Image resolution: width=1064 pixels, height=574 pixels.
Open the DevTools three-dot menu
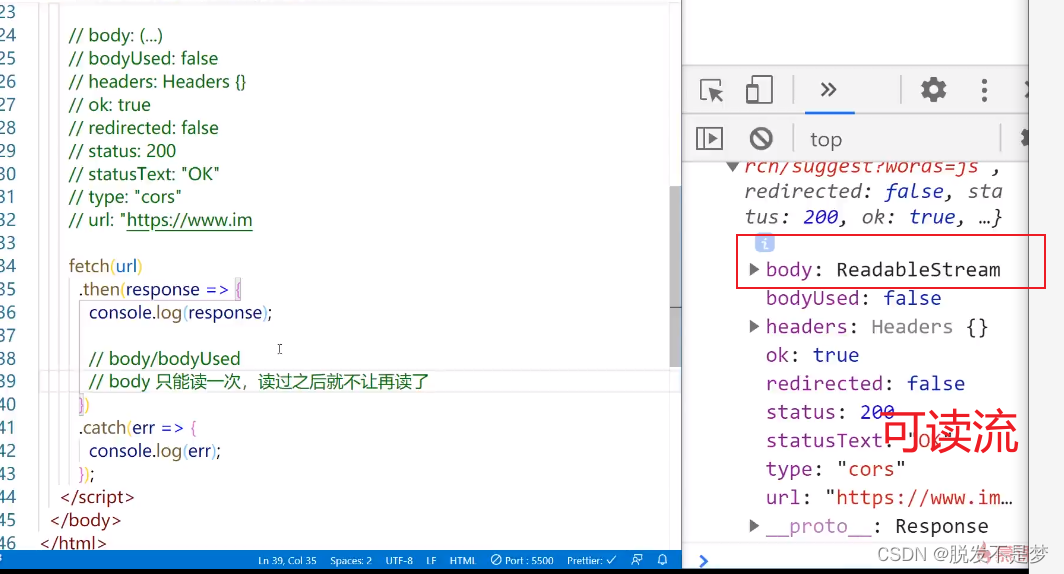pos(984,90)
